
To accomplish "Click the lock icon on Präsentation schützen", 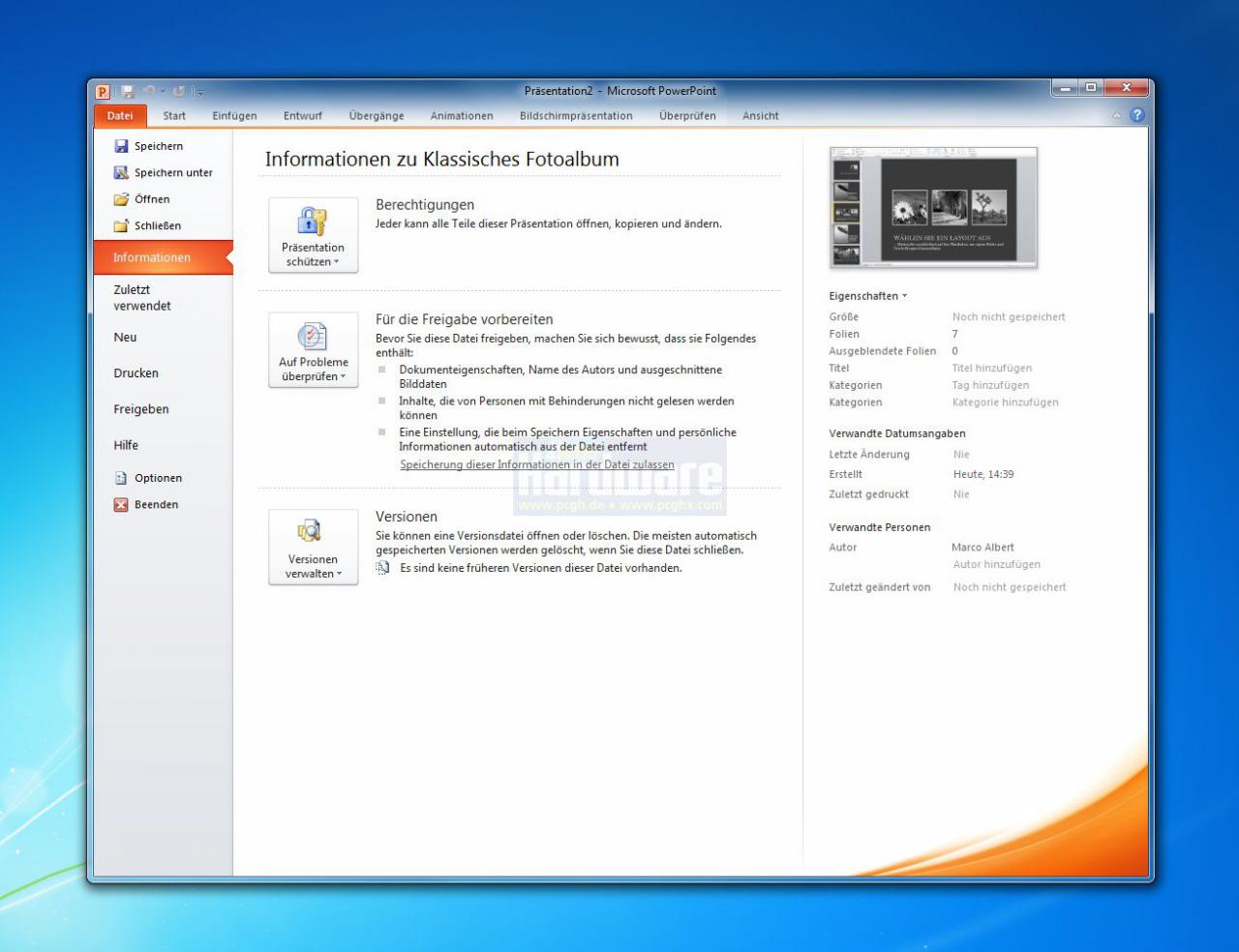I will [x=312, y=221].
